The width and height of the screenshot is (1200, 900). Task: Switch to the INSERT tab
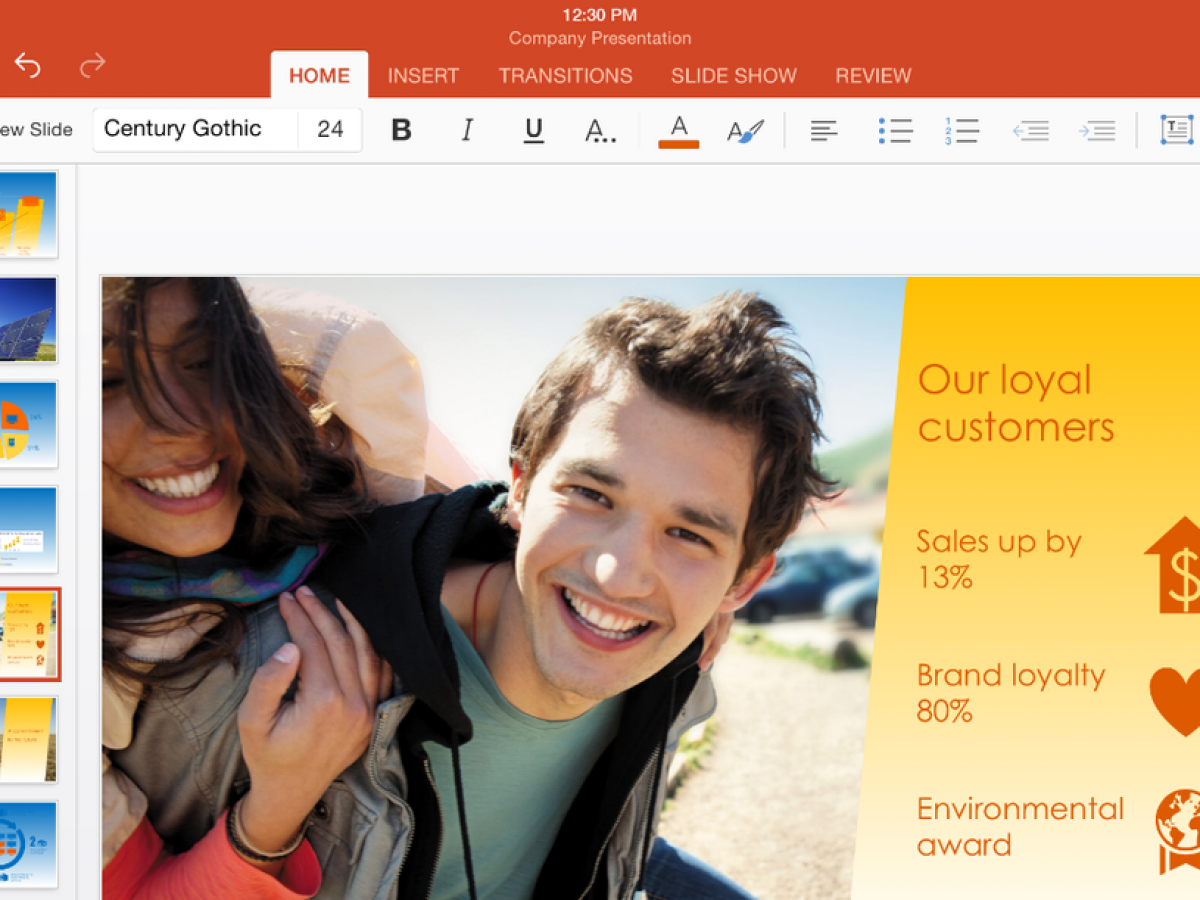(x=423, y=76)
